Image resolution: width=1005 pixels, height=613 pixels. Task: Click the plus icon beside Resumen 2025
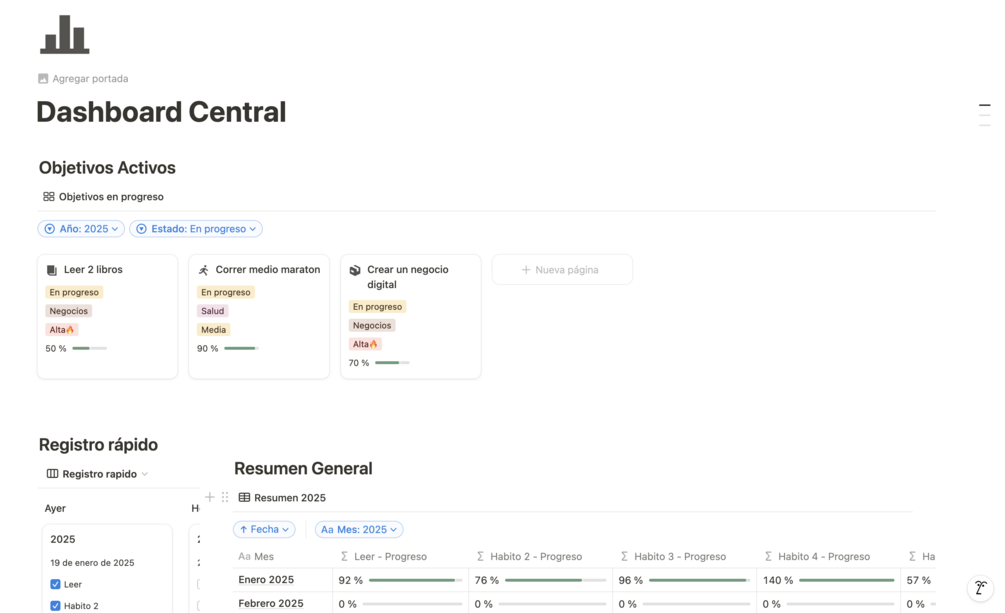[x=210, y=497]
